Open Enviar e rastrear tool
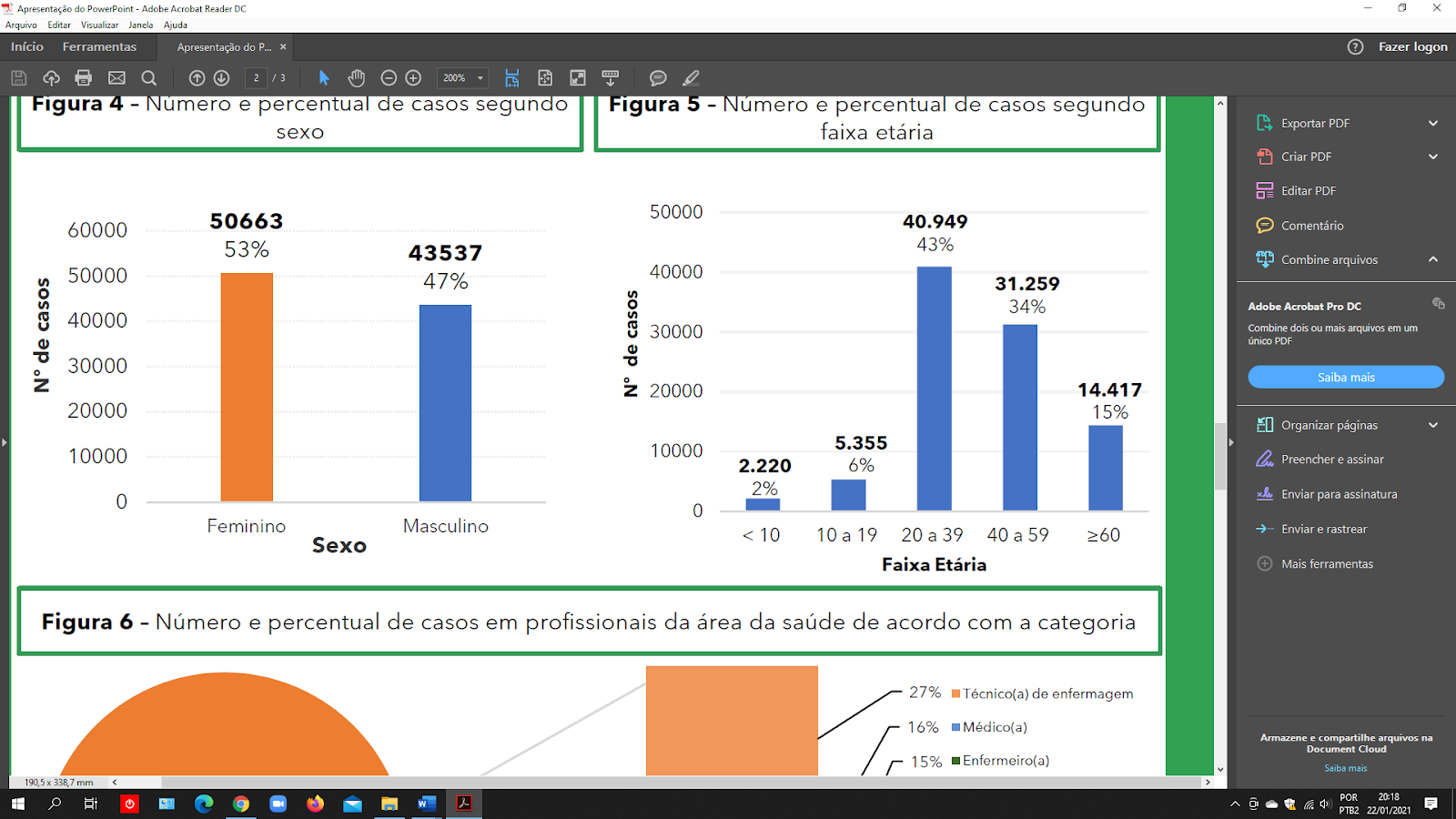 [1324, 529]
